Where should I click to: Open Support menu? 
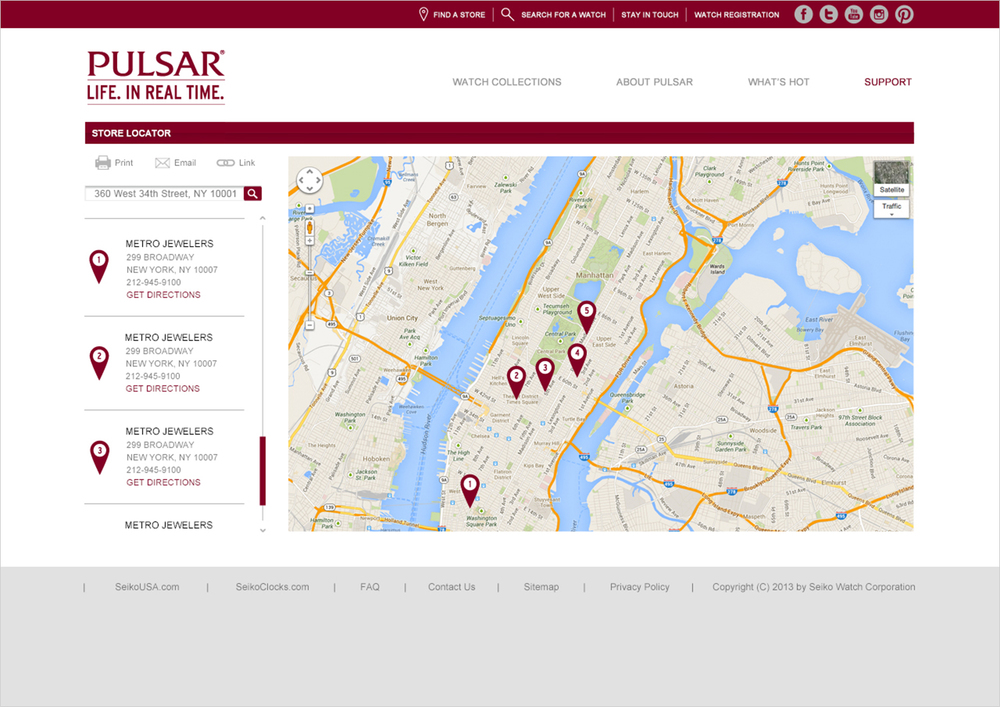point(888,82)
